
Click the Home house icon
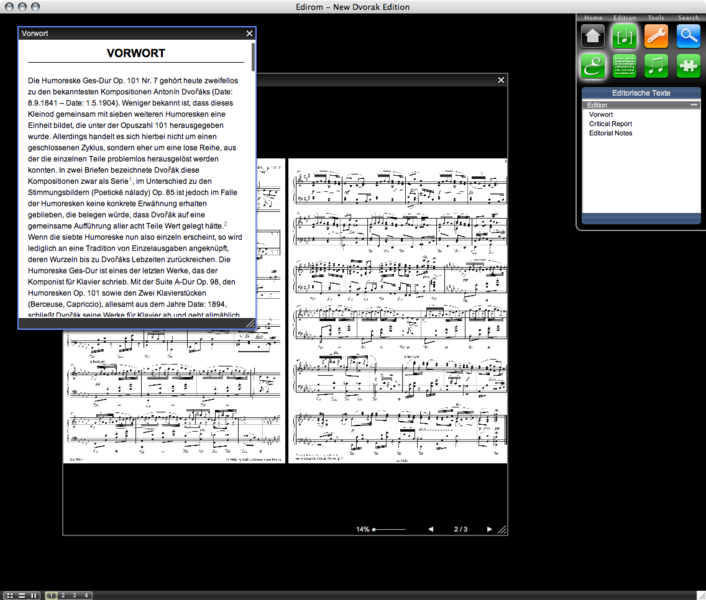coord(594,36)
